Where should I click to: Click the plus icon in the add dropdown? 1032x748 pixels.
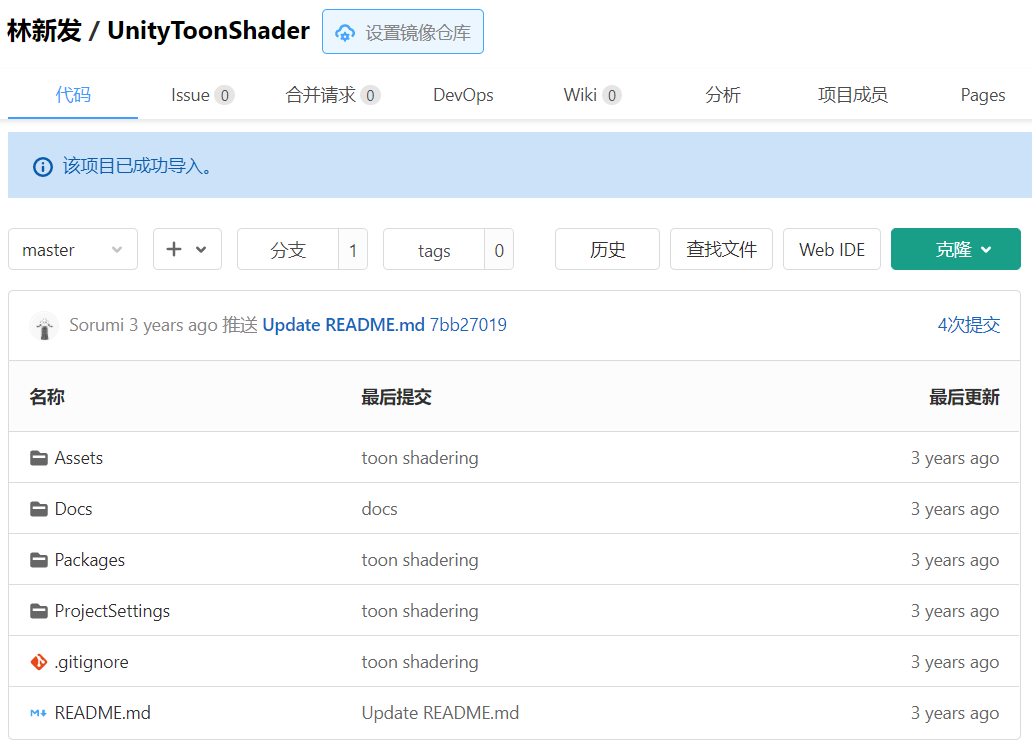tap(174, 249)
